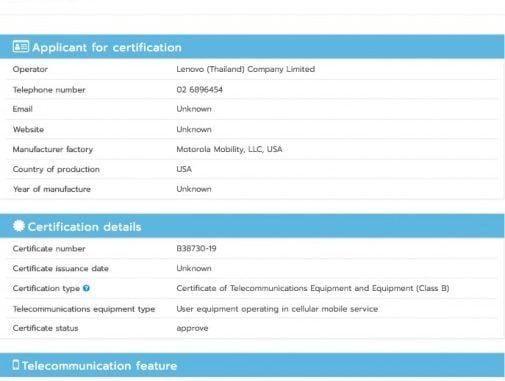
Task: Click the Motorola Mobility, LLC, USA value
Action: pos(229,149)
